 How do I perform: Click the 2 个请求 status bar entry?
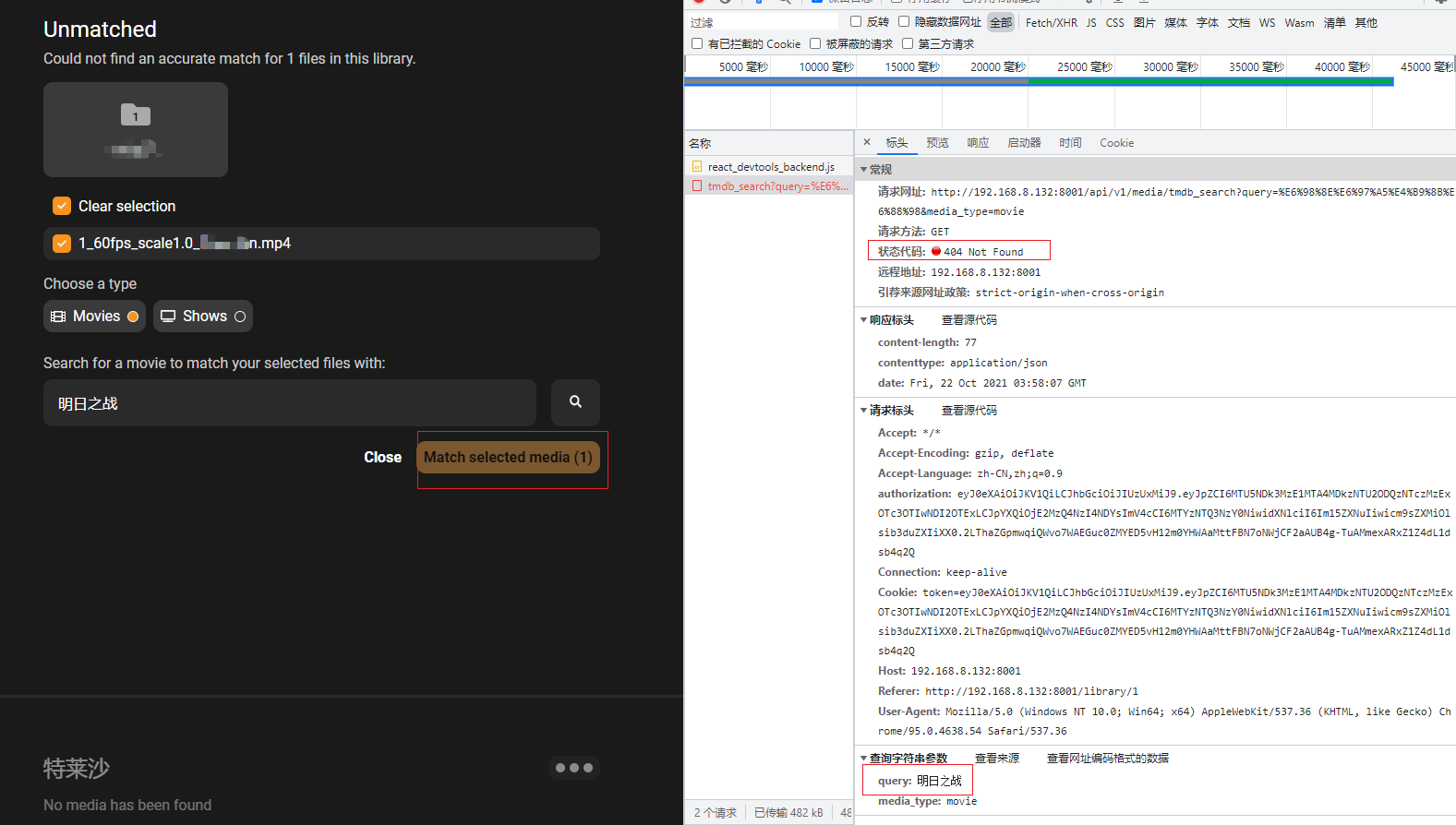coord(715,813)
